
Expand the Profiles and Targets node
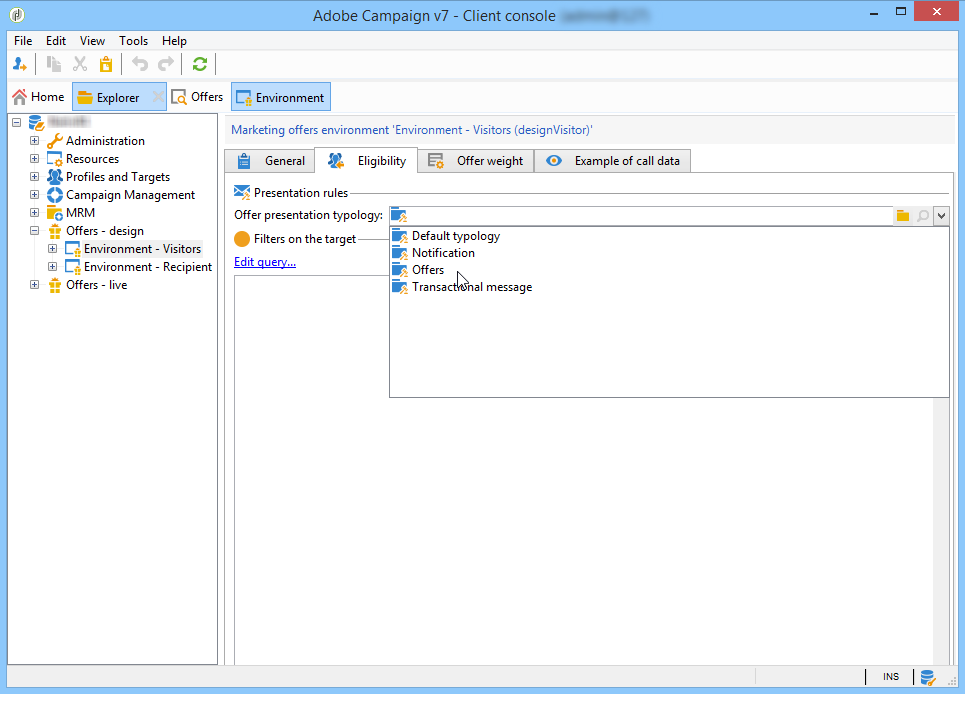pyautogui.click(x=34, y=177)
